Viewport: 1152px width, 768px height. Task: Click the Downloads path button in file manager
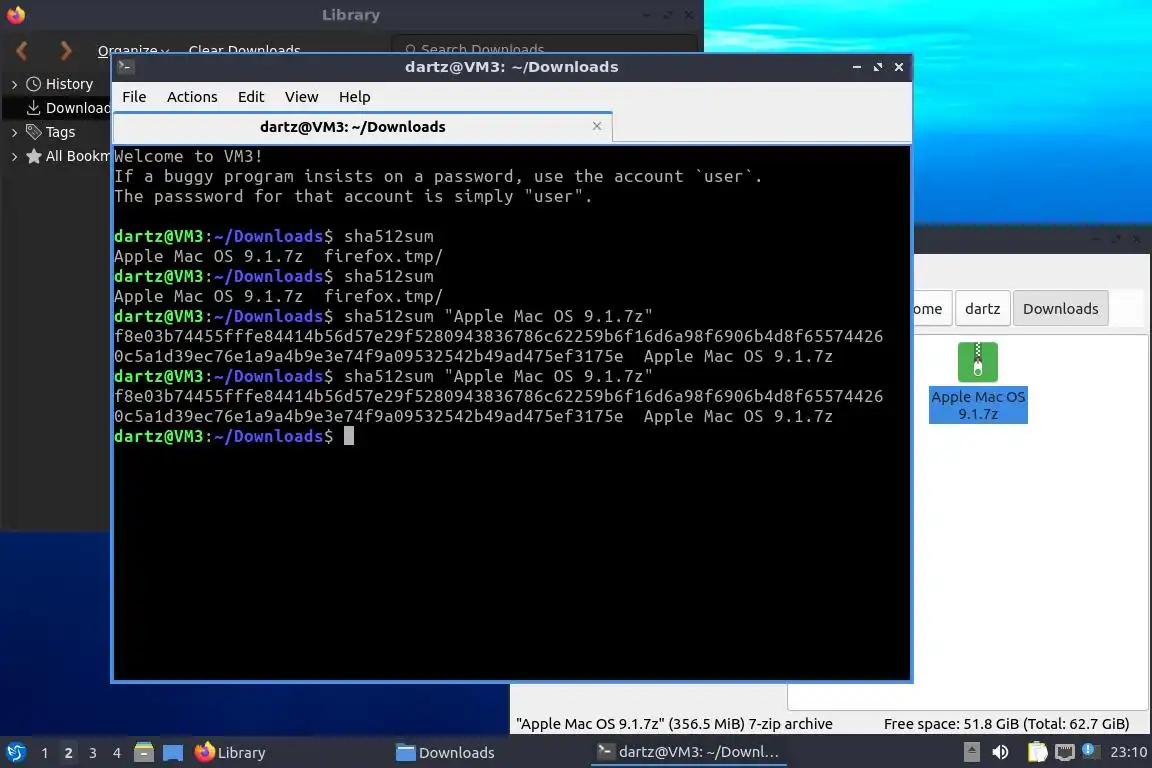tap(1060, 309)
